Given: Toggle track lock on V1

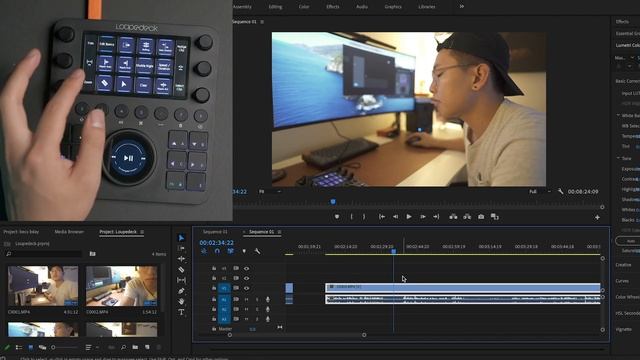Looking at the screenshot, I should tap(214, 288).
